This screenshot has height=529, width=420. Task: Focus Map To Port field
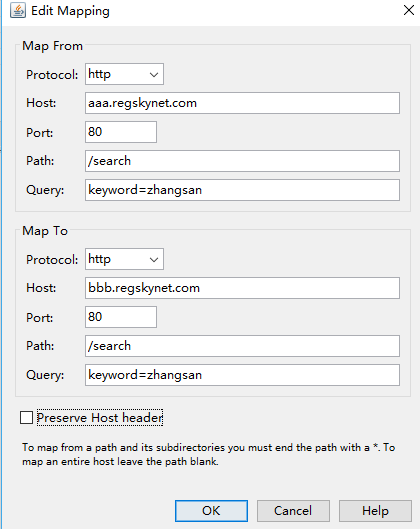click(x=121, y=317)
